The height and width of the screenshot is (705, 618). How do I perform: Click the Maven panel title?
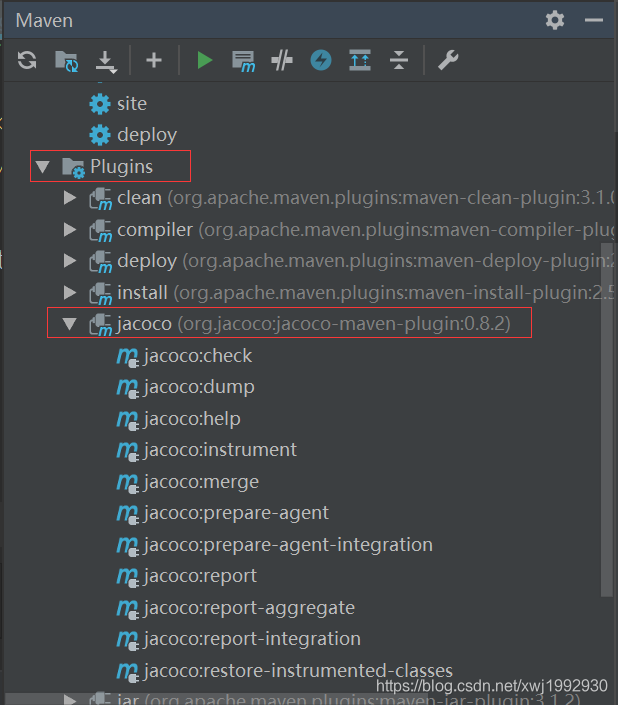pyautogui.click(x=44, y=21)
